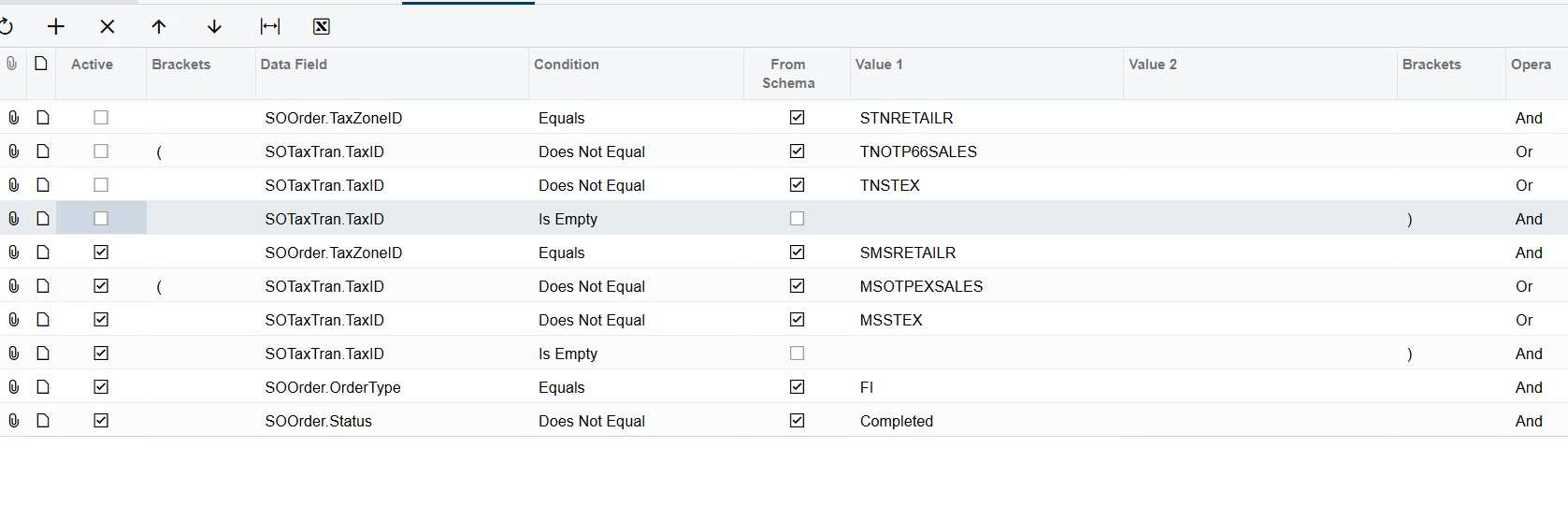Screen dimensions: 1568x520
Task: Open the note for the MSSTEX row
Action: 43,320
